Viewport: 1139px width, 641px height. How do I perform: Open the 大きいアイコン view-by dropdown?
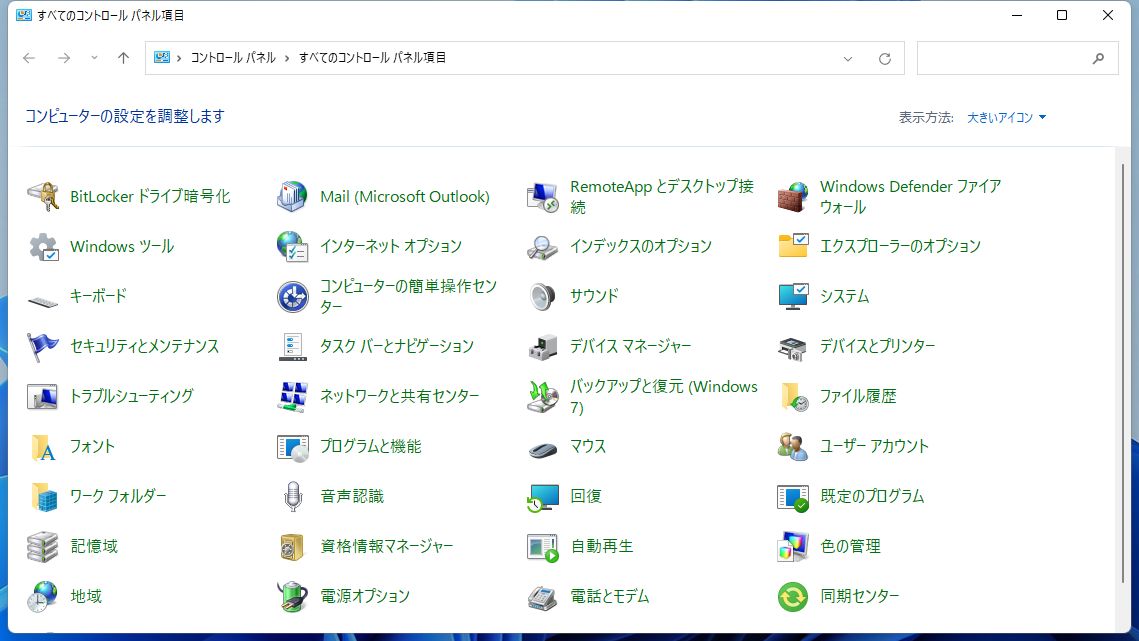tap(1006, 117)
